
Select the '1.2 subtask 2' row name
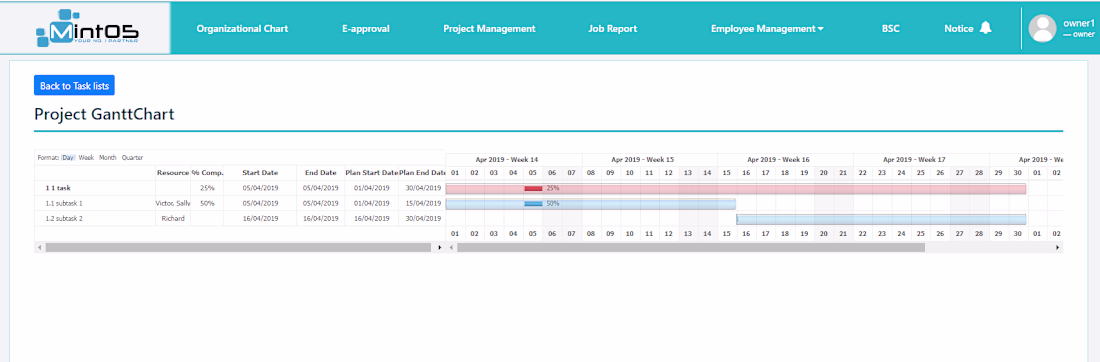coord(64,218)
